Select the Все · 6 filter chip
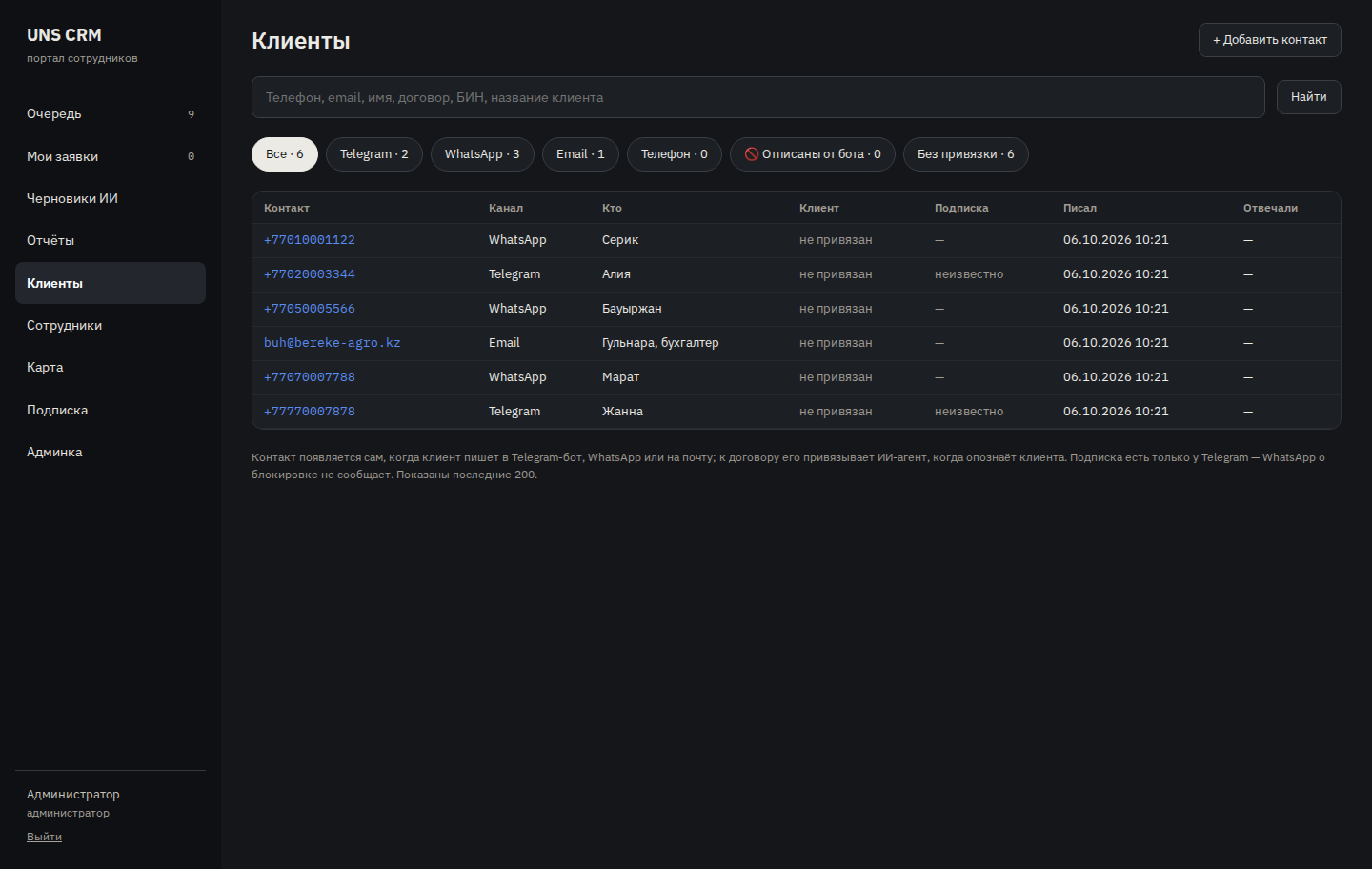This screenshot has width=1372, height=869. click(284, 154)
